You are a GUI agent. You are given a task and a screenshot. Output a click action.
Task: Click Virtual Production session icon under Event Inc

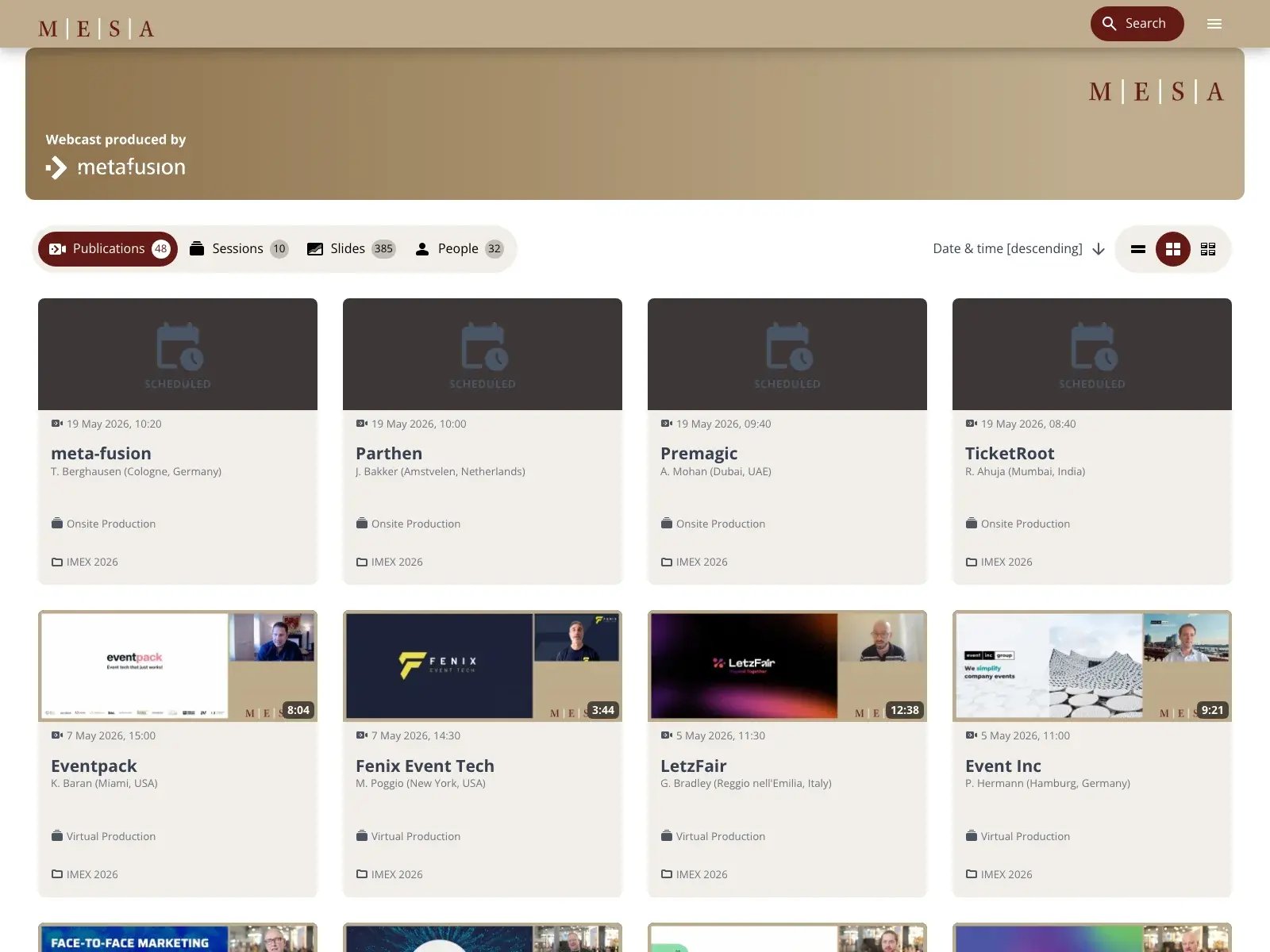coord(972,836)
